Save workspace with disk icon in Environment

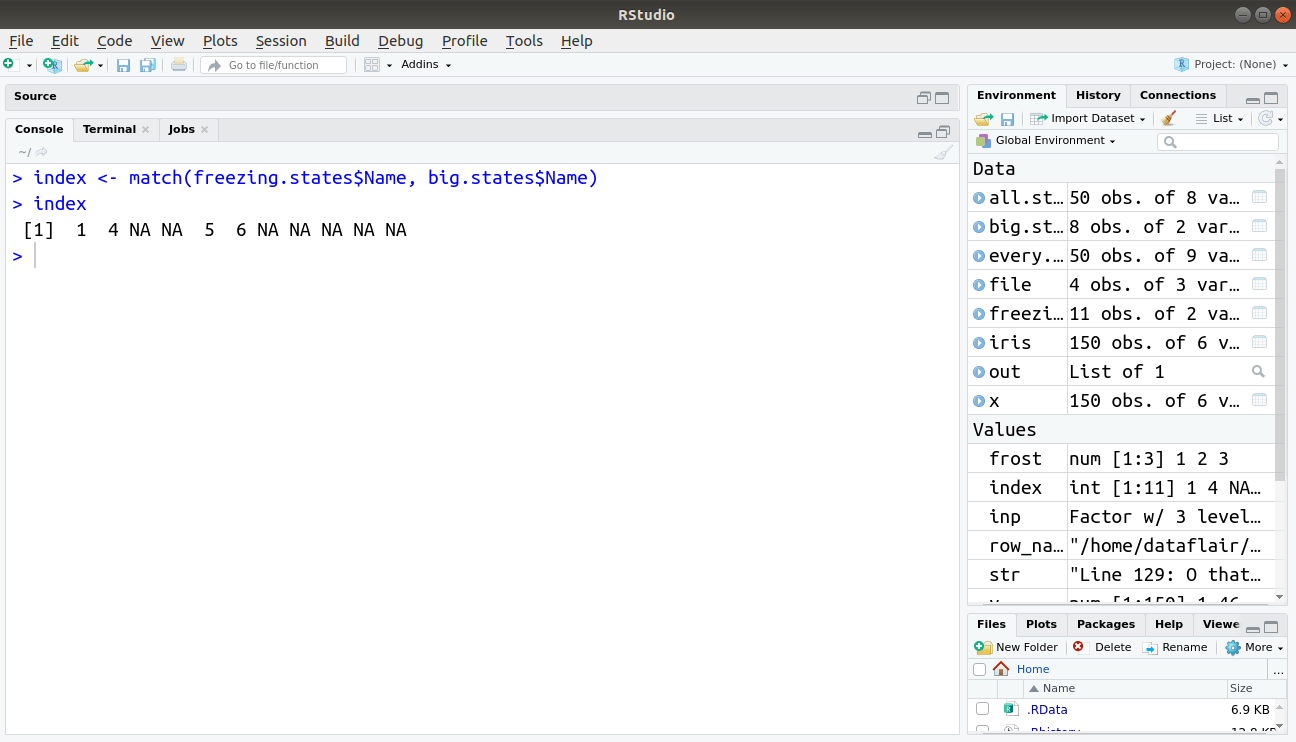tap(1007, 118)
